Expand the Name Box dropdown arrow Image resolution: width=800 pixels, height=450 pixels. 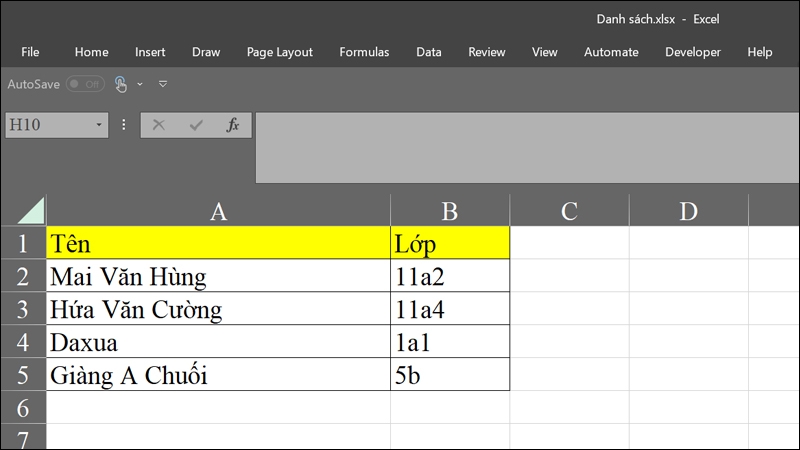pyautogui.click(x=99, y=125)
